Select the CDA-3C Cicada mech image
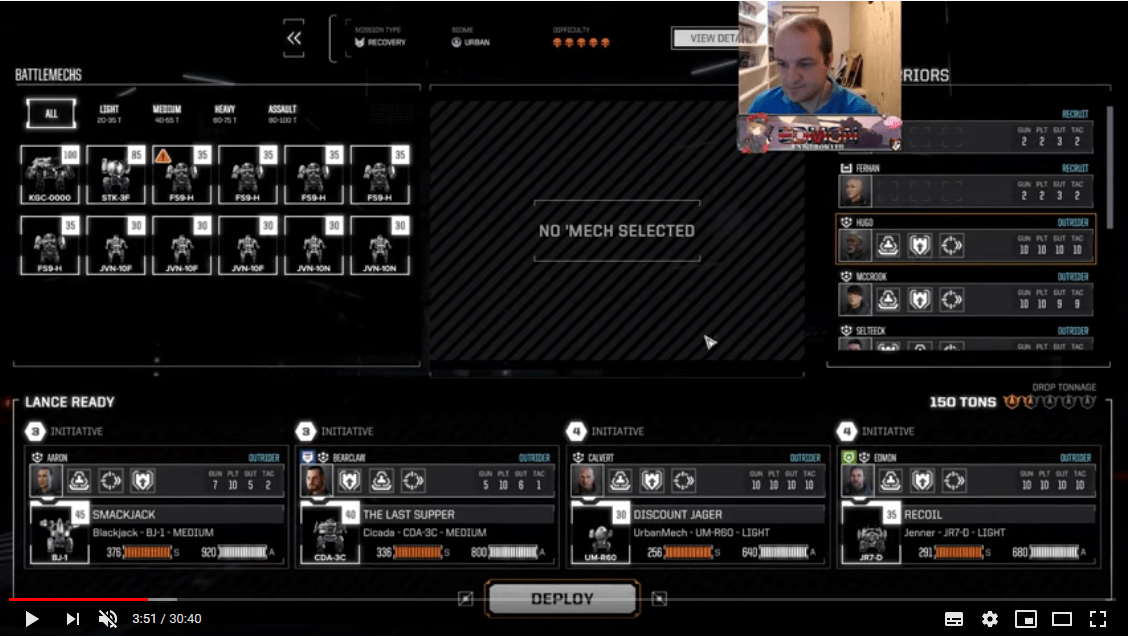The height and width of the screenshot is (636, 1128). (x=329, y=535)
